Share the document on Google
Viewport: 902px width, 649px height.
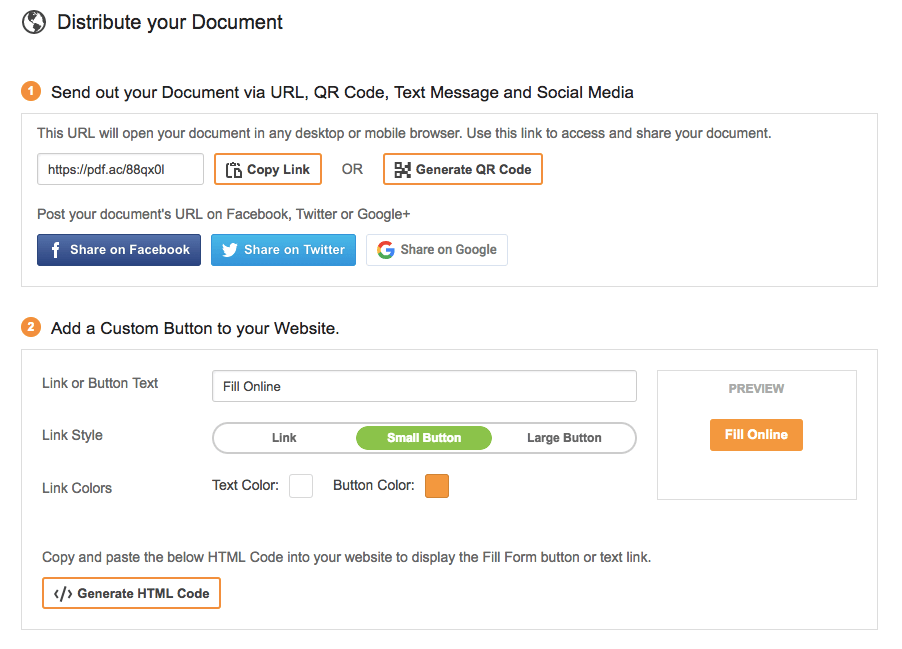(x=437, y=250)
